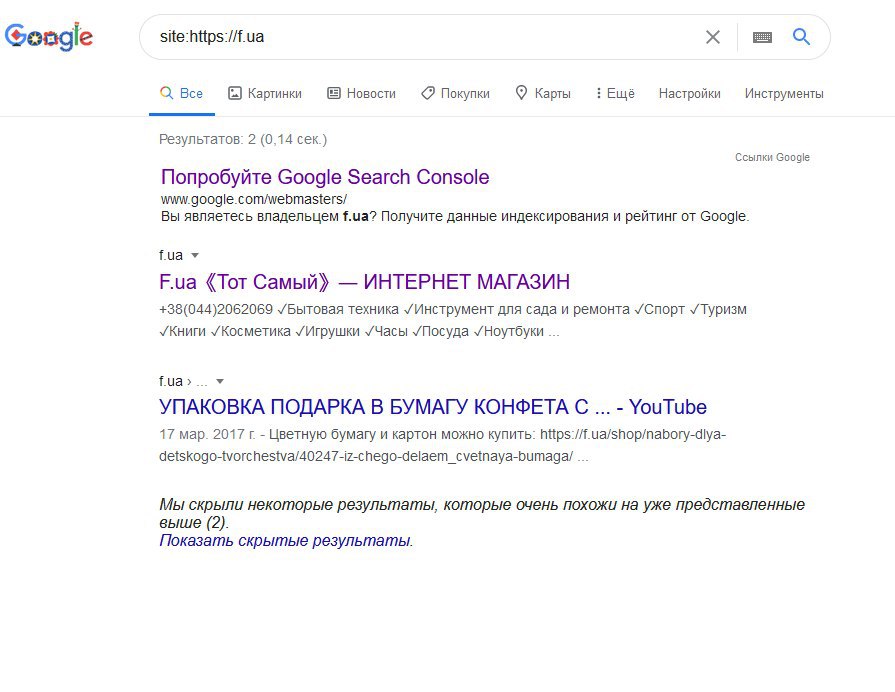Click the Покупки tab tag icon
Screen dimensions: 895x692
pyautogui.click(x=428, y=93)
